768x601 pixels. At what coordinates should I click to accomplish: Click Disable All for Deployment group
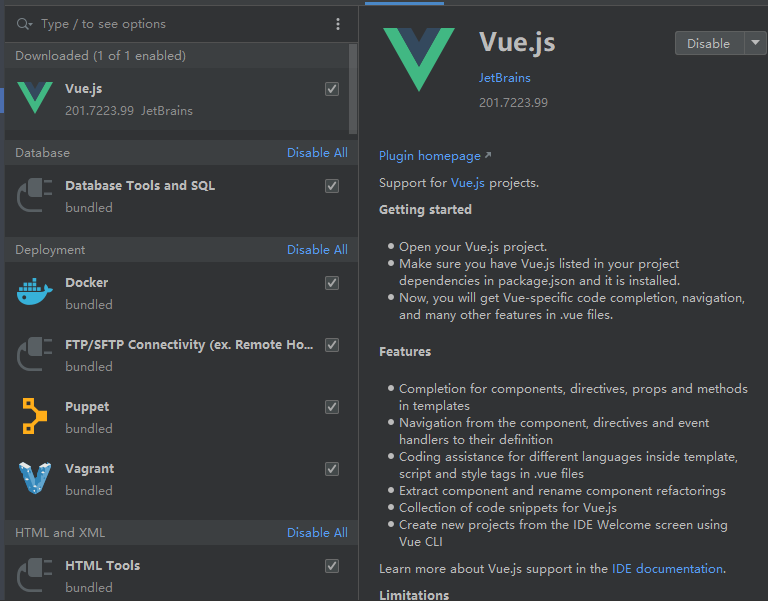[x=317, y=250]
